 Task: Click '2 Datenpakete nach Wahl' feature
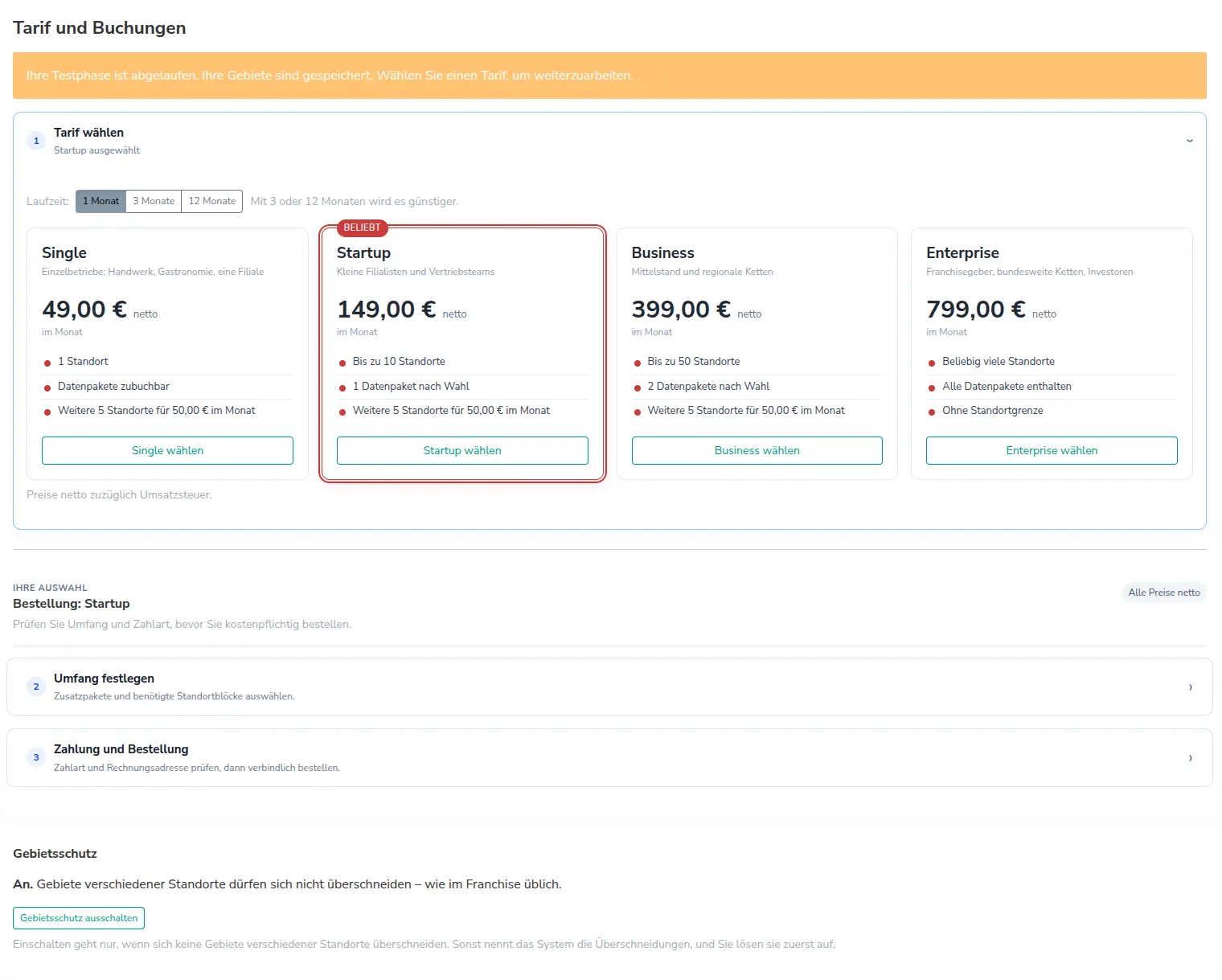[708, 387]
